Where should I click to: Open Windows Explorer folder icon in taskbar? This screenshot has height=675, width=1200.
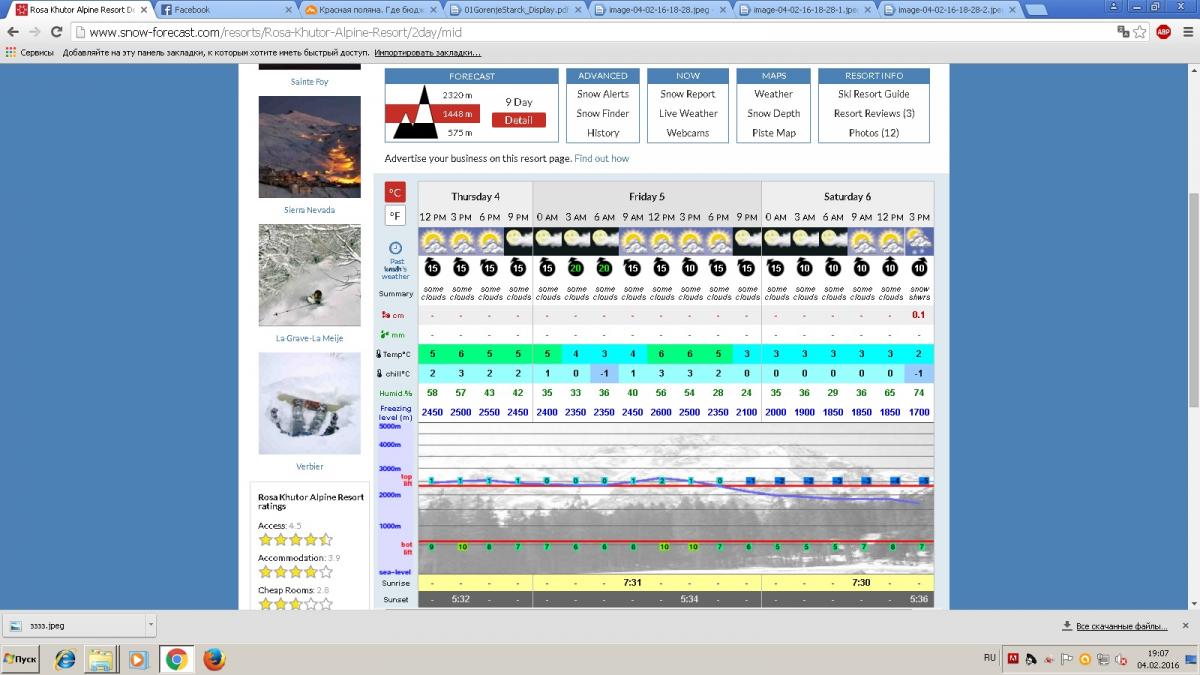pyautogui.click(x=101, y=659)
